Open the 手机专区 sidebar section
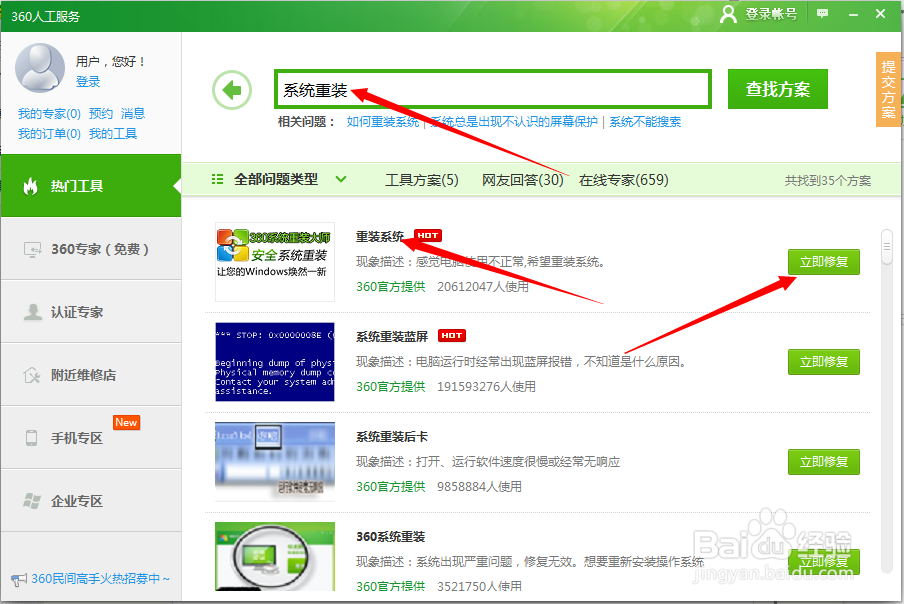This screenshot has height=604, width=904. [x=91, y=437]
